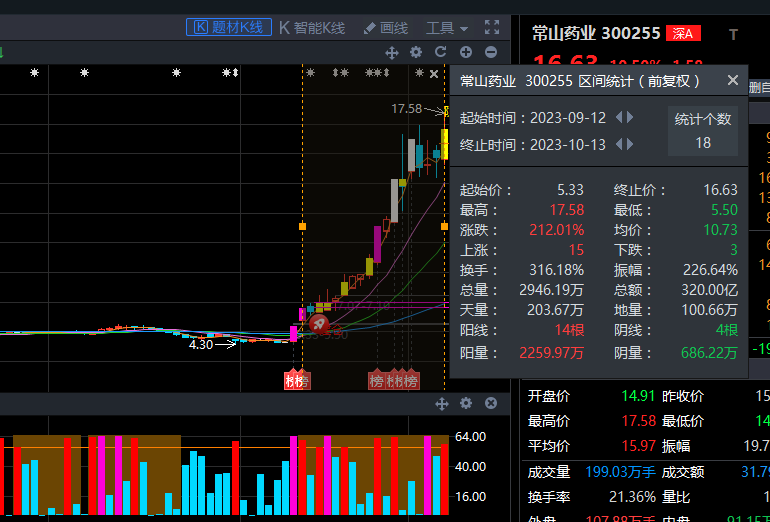This screenshot has width=770, height=522.
Task: Click 阴线 count 4根
Action: [727, 330]
